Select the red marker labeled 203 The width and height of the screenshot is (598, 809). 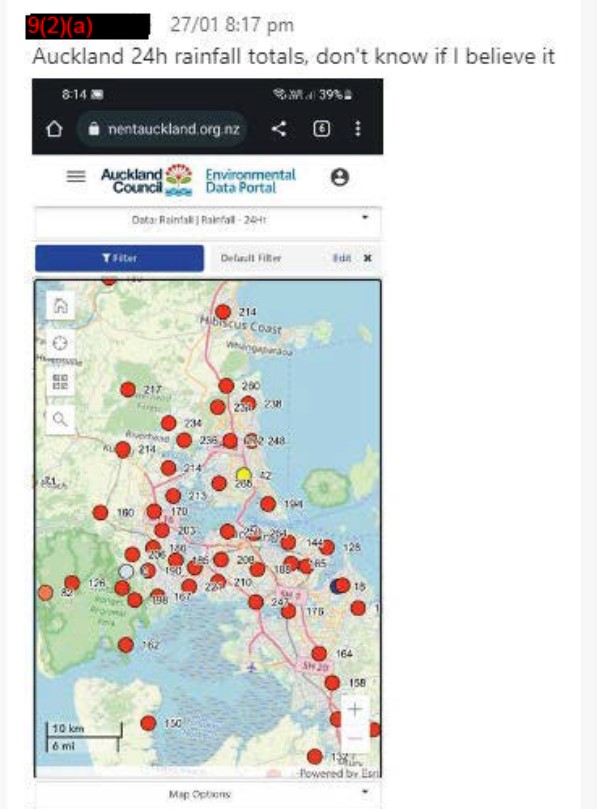(x=162, y=530)
